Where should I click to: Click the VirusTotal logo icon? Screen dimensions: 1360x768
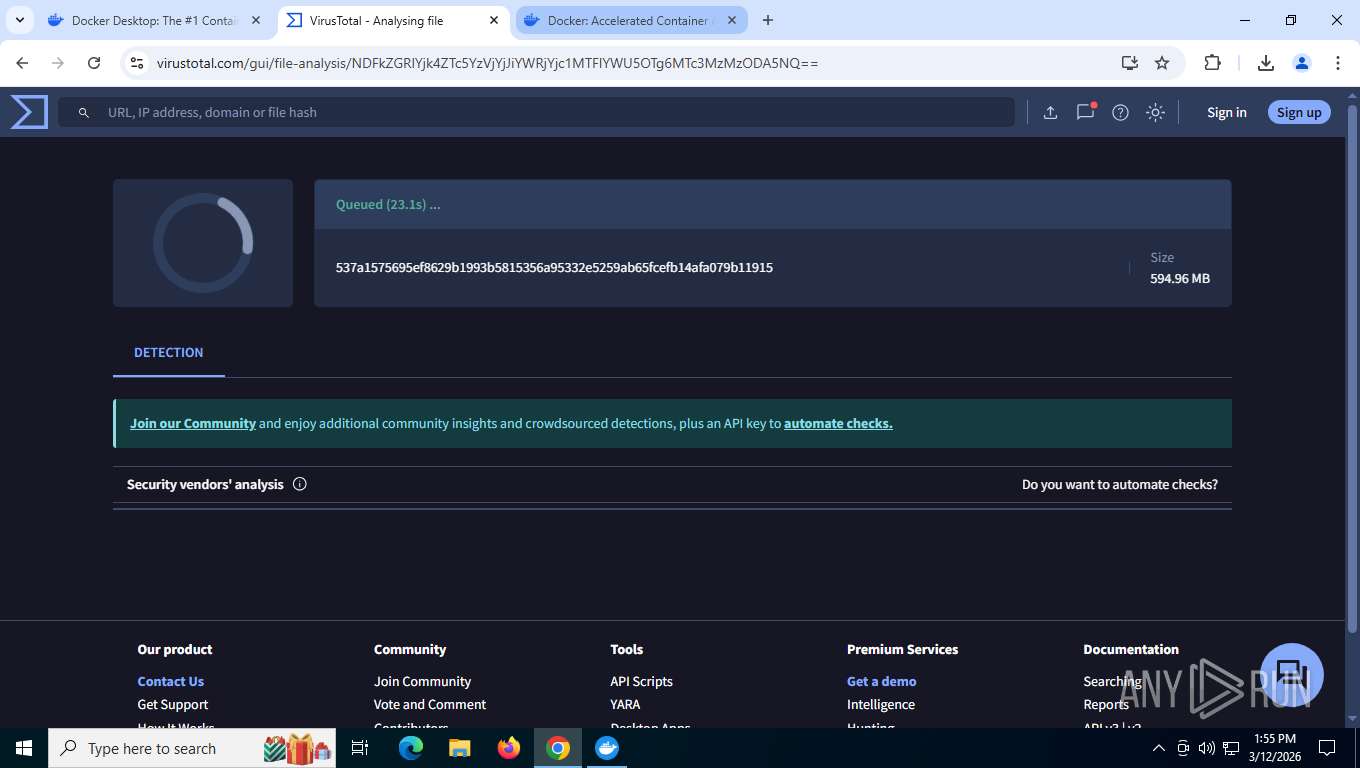29,112
